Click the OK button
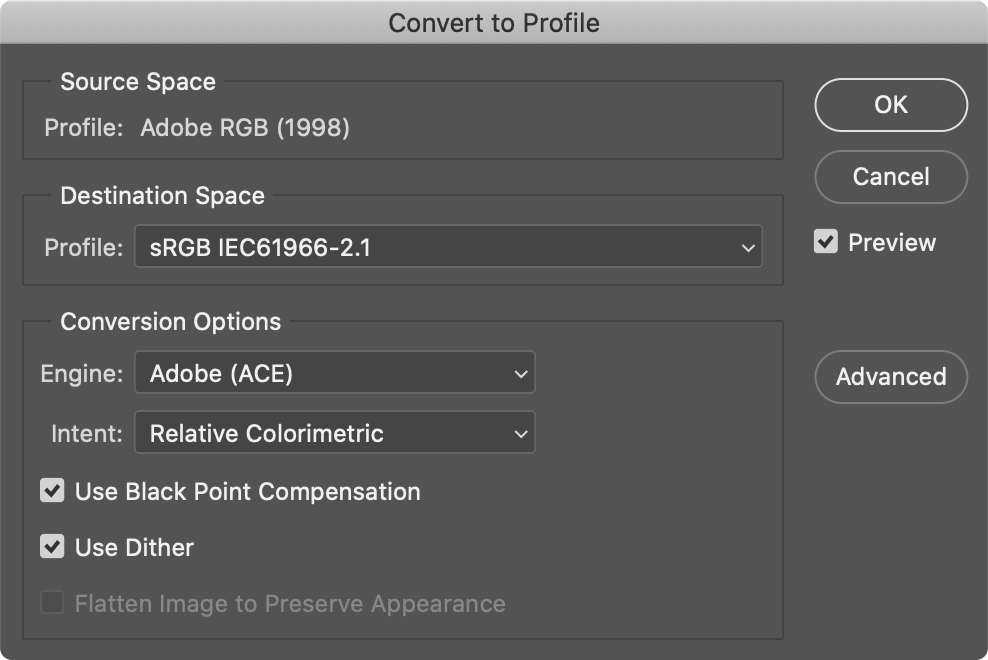 tap(890, 105)
